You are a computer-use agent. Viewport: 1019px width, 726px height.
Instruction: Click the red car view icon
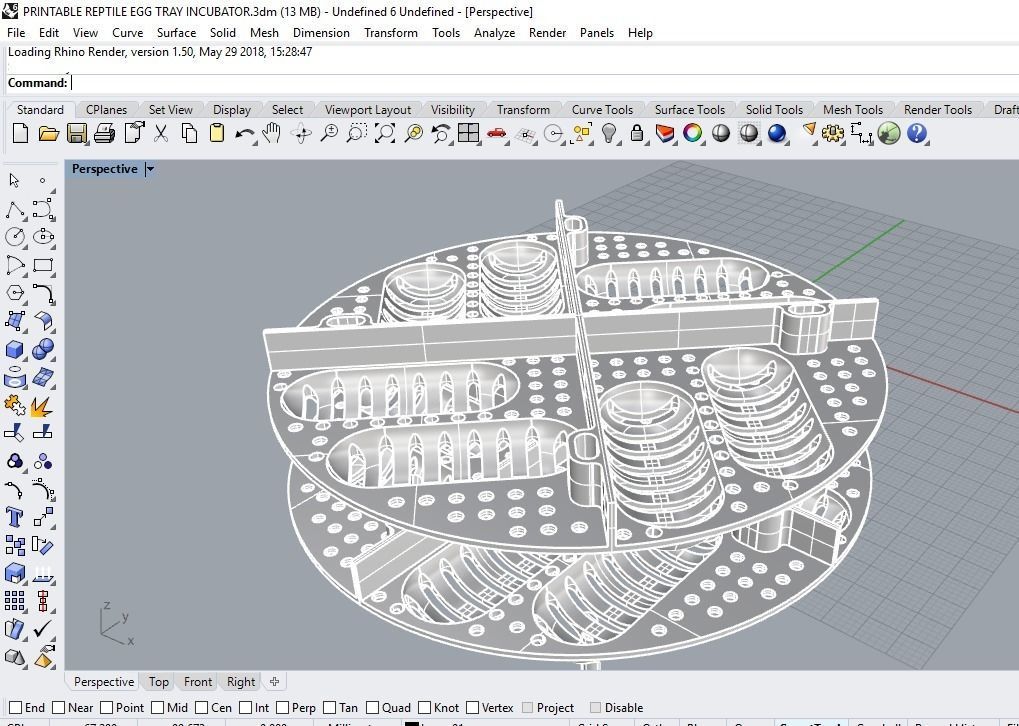(496, 134)
